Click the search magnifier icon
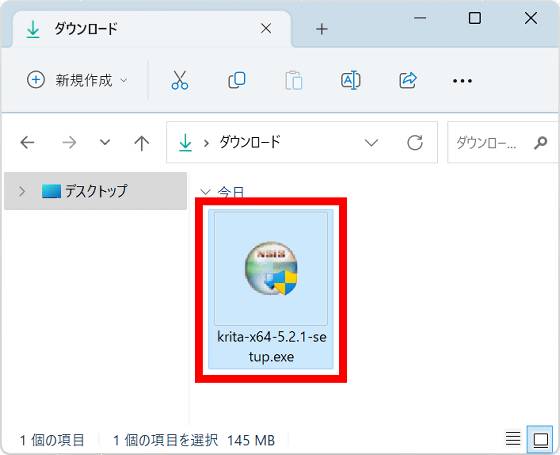Viewport: 560px width, 455px height. tap(540, 142)
